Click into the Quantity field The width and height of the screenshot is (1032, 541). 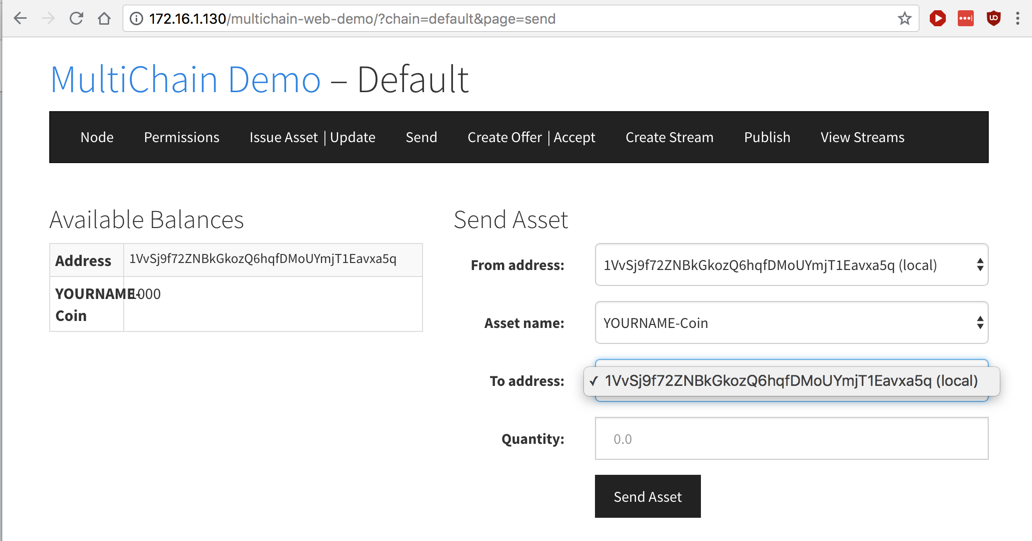pos(791,439)
